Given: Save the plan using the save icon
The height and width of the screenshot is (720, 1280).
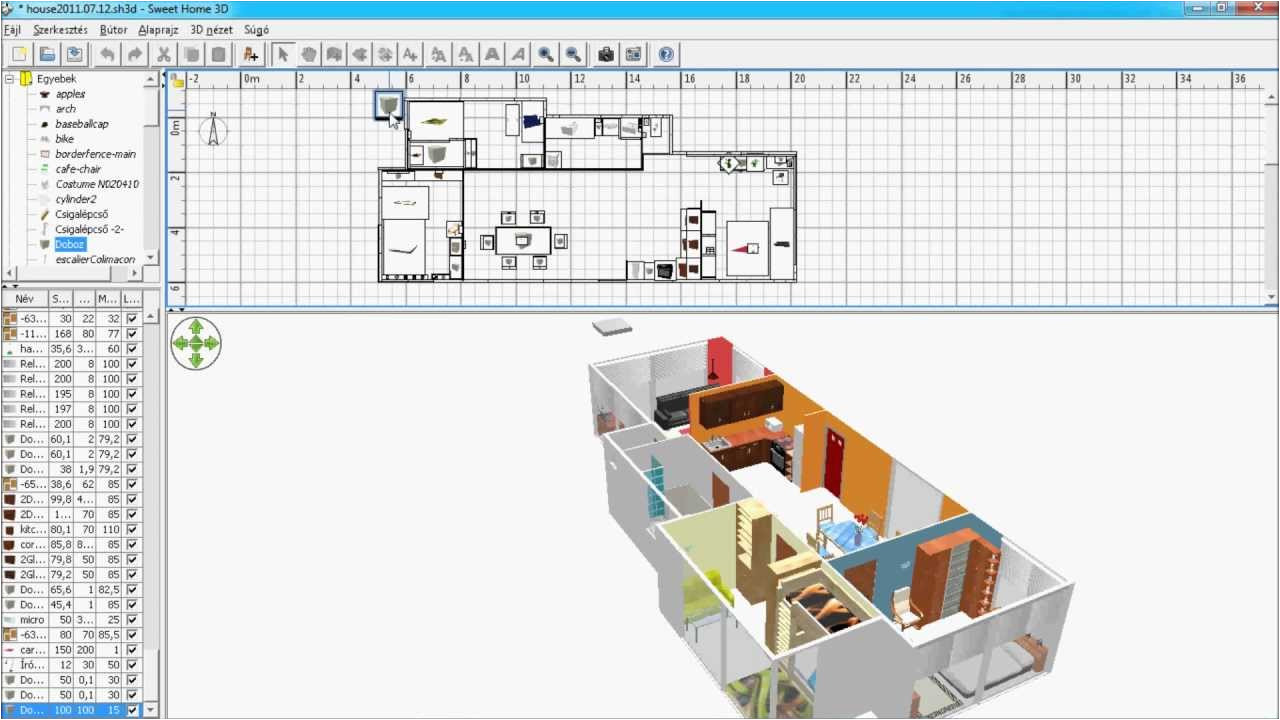Looking at the screenshot, I should click(x=74, y=54).
